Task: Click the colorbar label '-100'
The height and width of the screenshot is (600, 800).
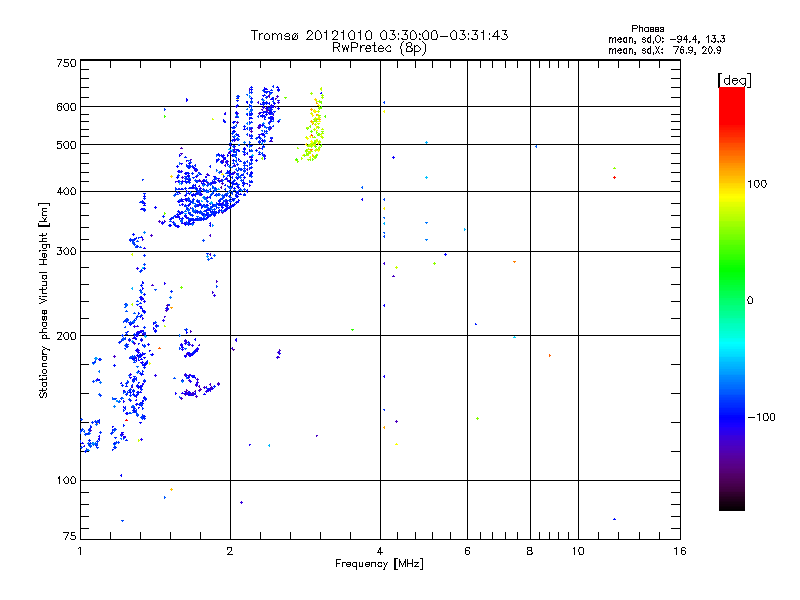Action: pos(761,417)
